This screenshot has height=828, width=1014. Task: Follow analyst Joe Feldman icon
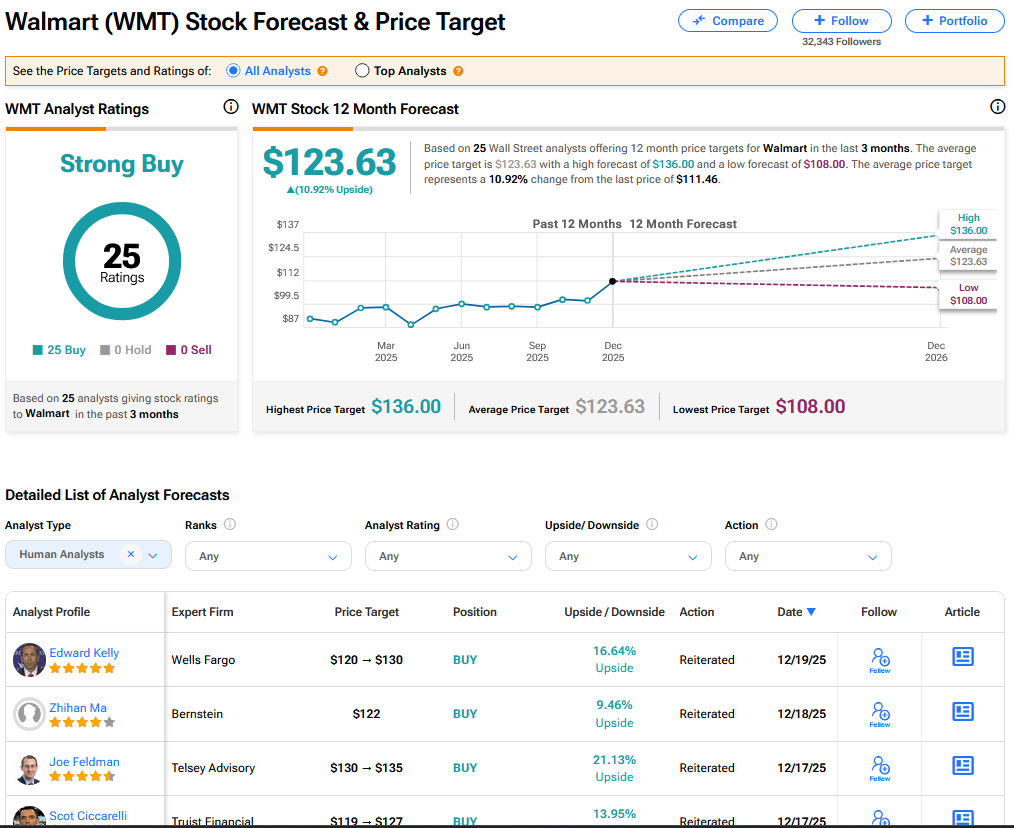click(x=879, y=767)
